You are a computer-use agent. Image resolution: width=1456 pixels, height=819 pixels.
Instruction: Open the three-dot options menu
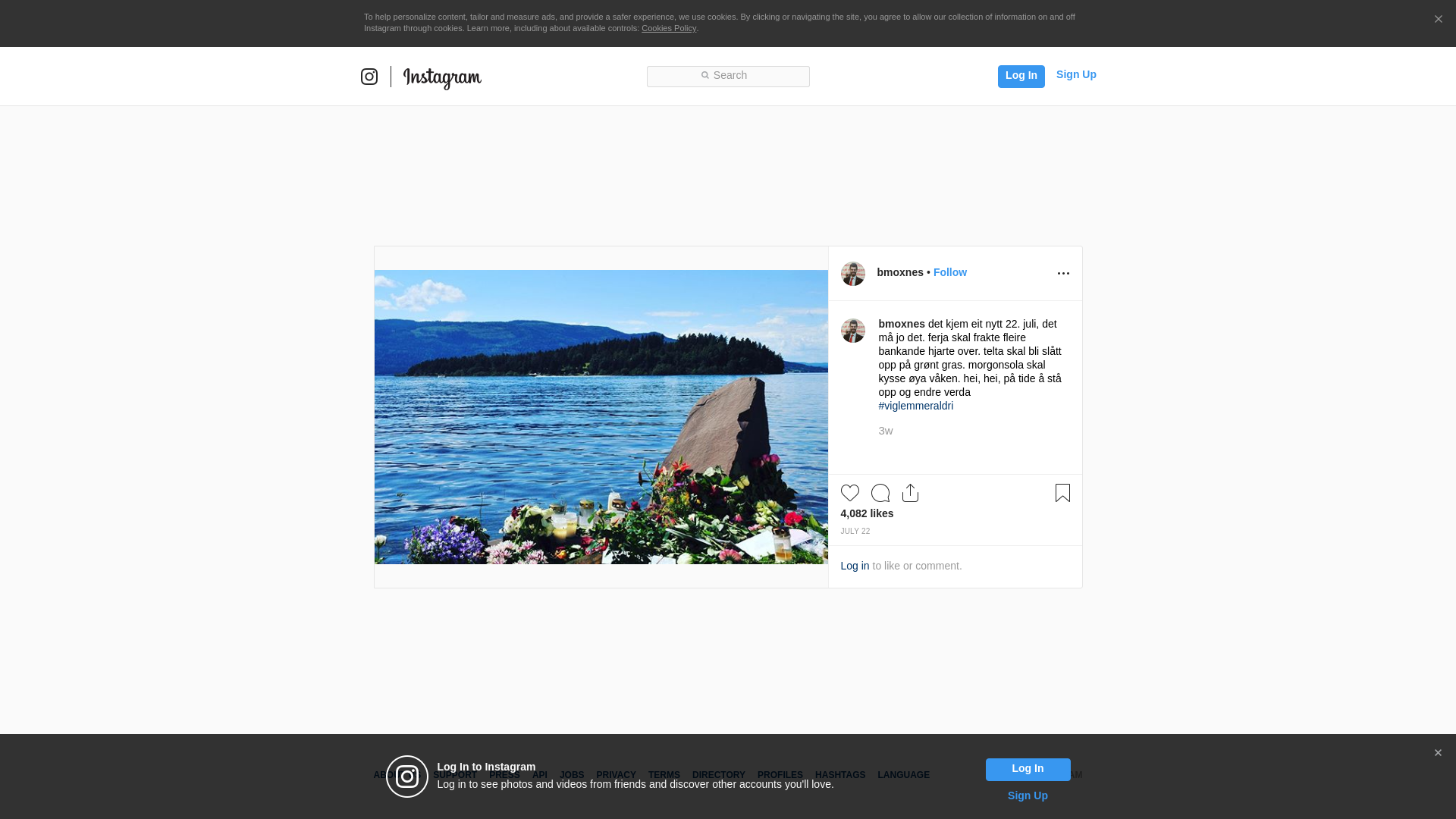click(x=1063, y=274)
